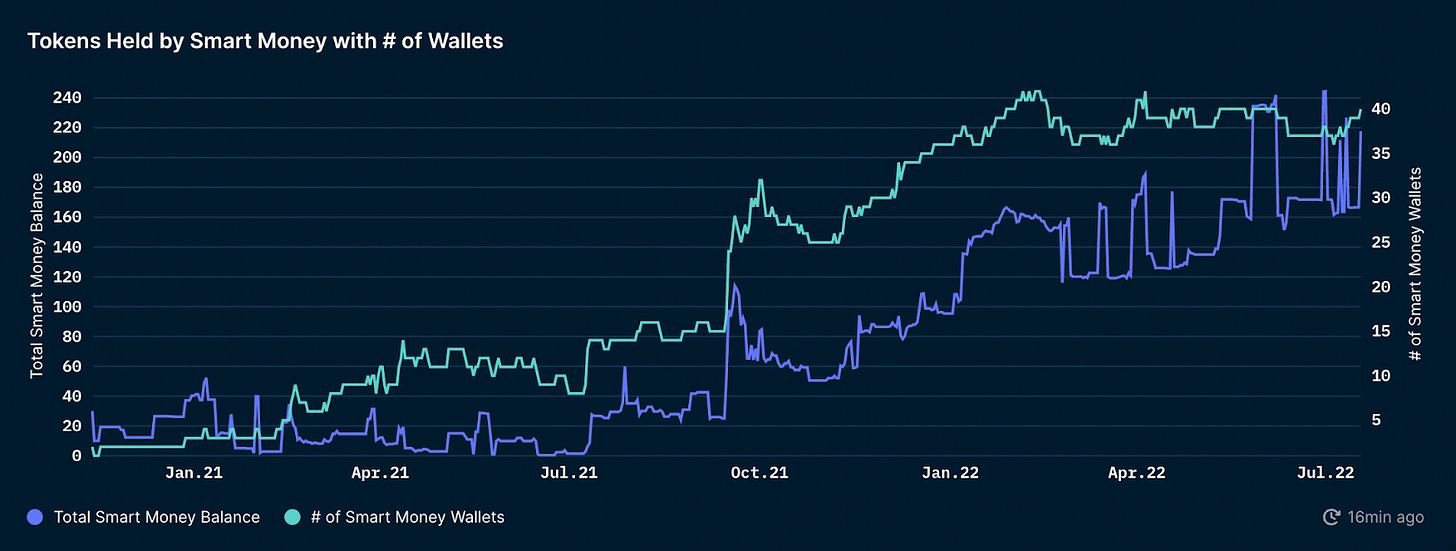Image resolution: width=1456 pixels, height=551 pixels.
Task: Click the Jan.21 x-axis label
Action: pyautogui.click(x=194, y=472)
